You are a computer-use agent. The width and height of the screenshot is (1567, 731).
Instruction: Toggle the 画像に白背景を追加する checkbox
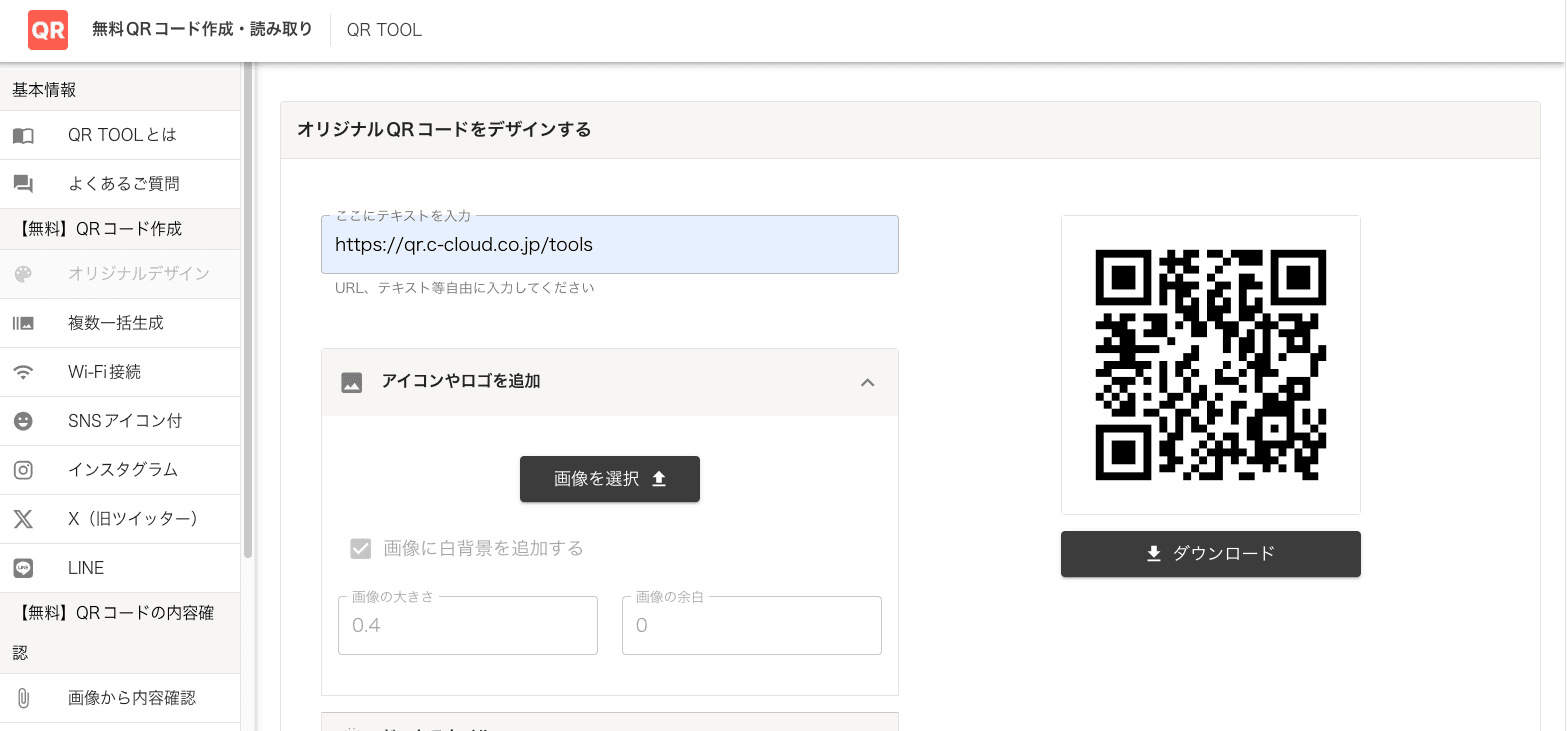(361, 548)
